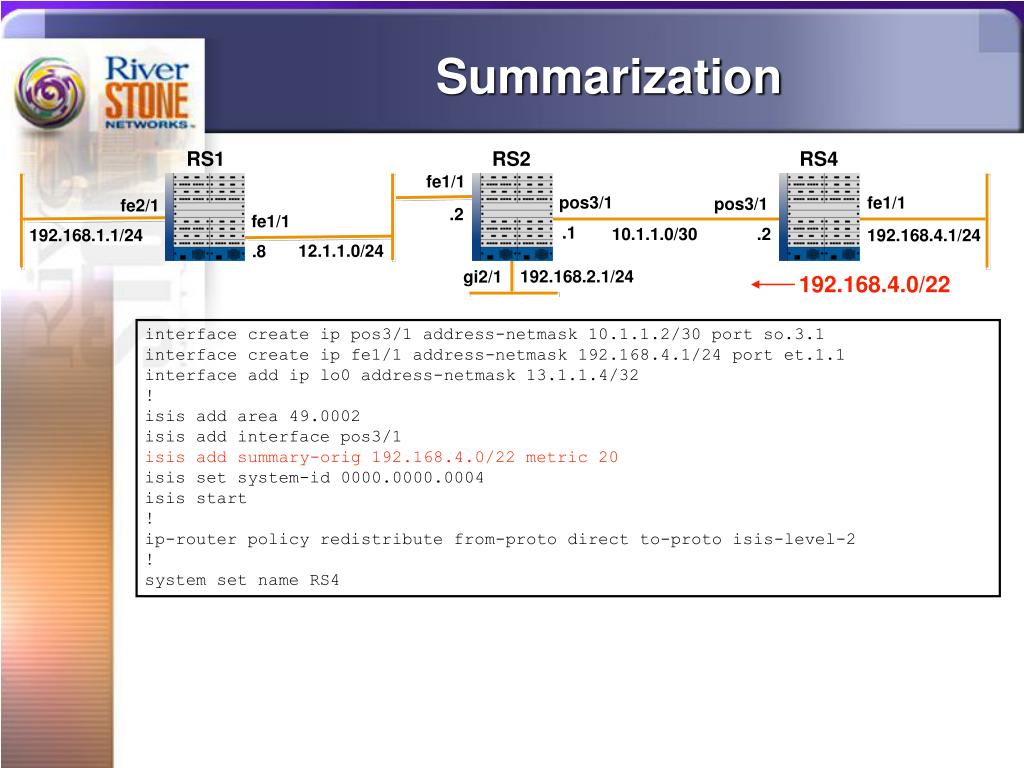Click the system set name RS4 line
The height and width of the screenshot is (768, 1024).
point(242,580)
